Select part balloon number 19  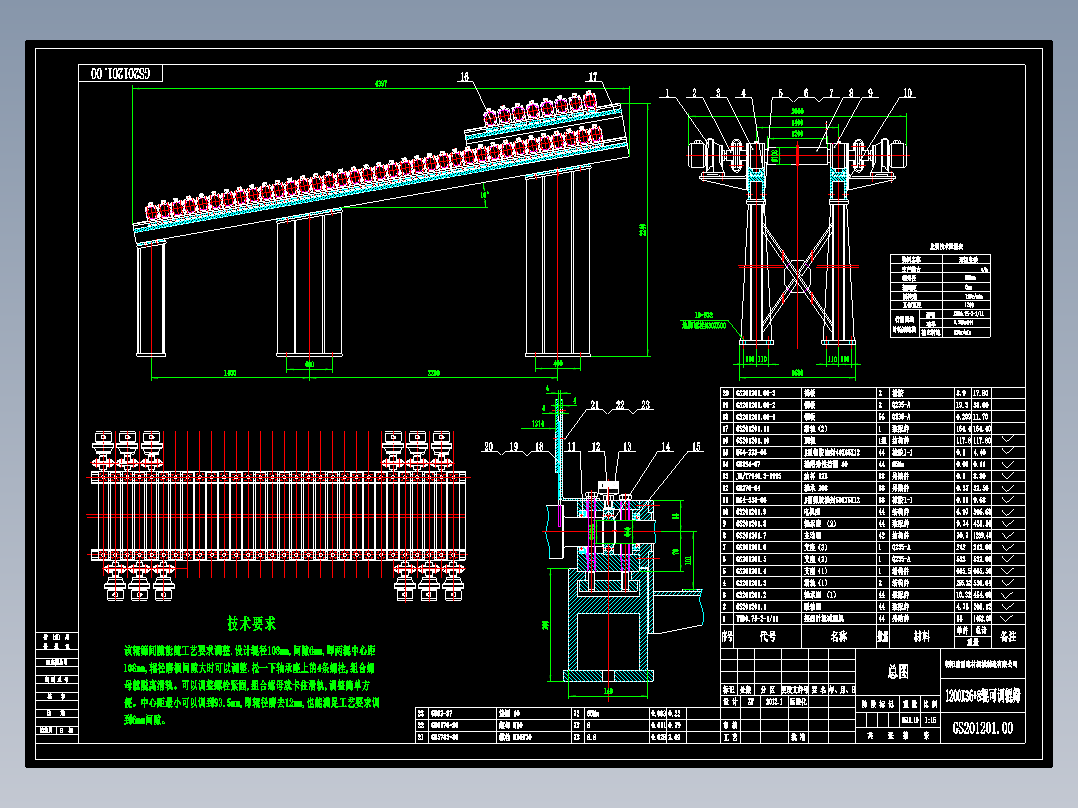click(x=514, y=446)
